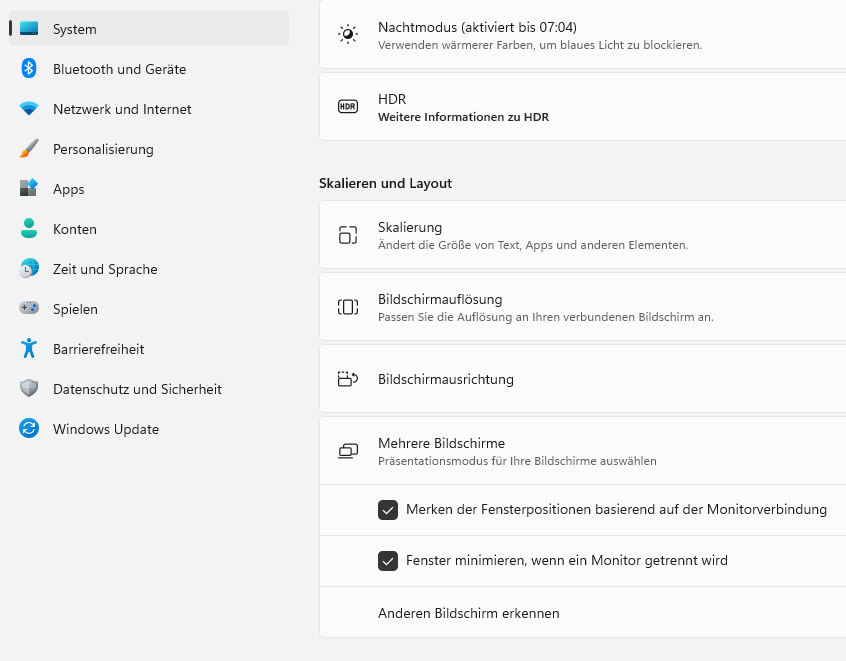Screen dimensions: 846x661
Task: Collapse the Mehrere Bildschirme section
Action: tap(583, 451)
